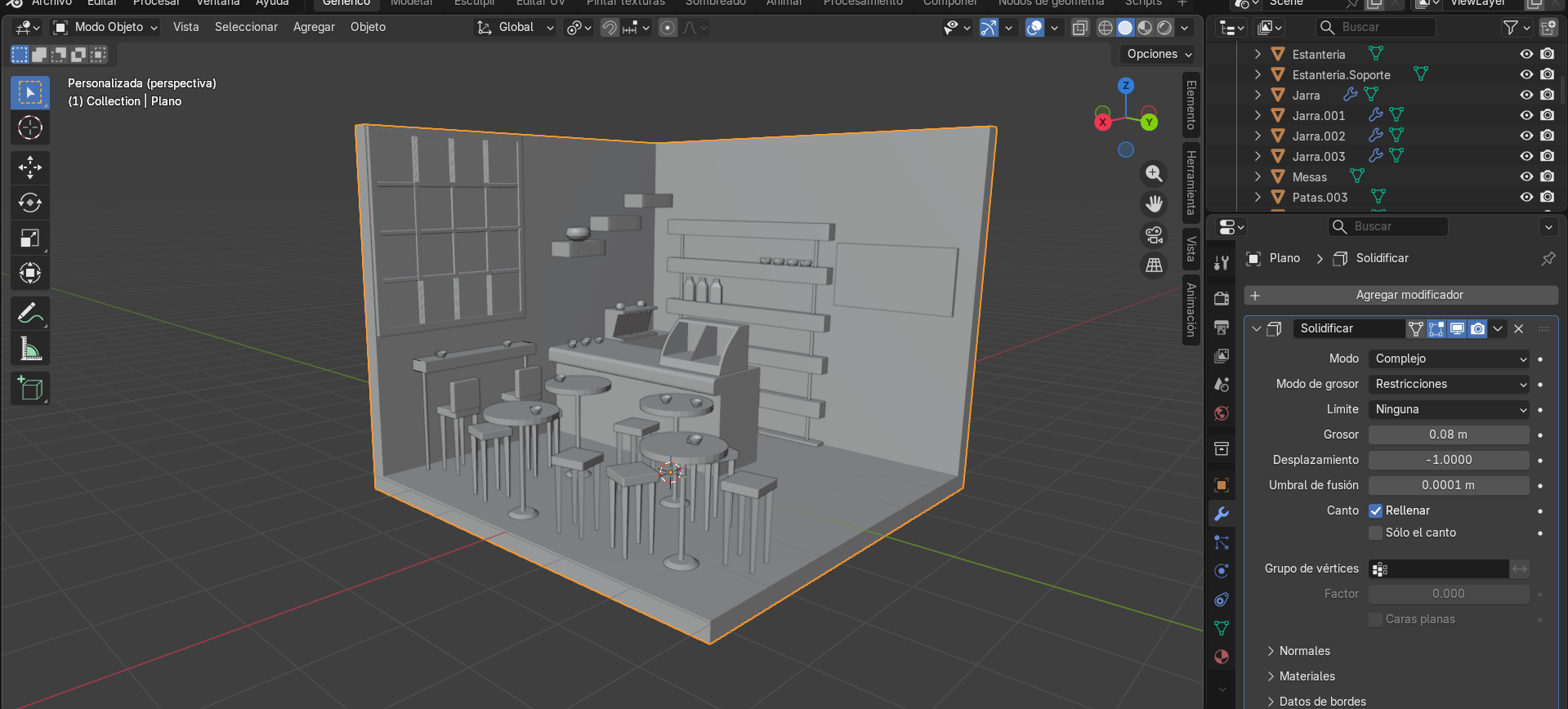1568x709 pixels.
Task: Activate the Scale tool
Action: pos(30,238)
